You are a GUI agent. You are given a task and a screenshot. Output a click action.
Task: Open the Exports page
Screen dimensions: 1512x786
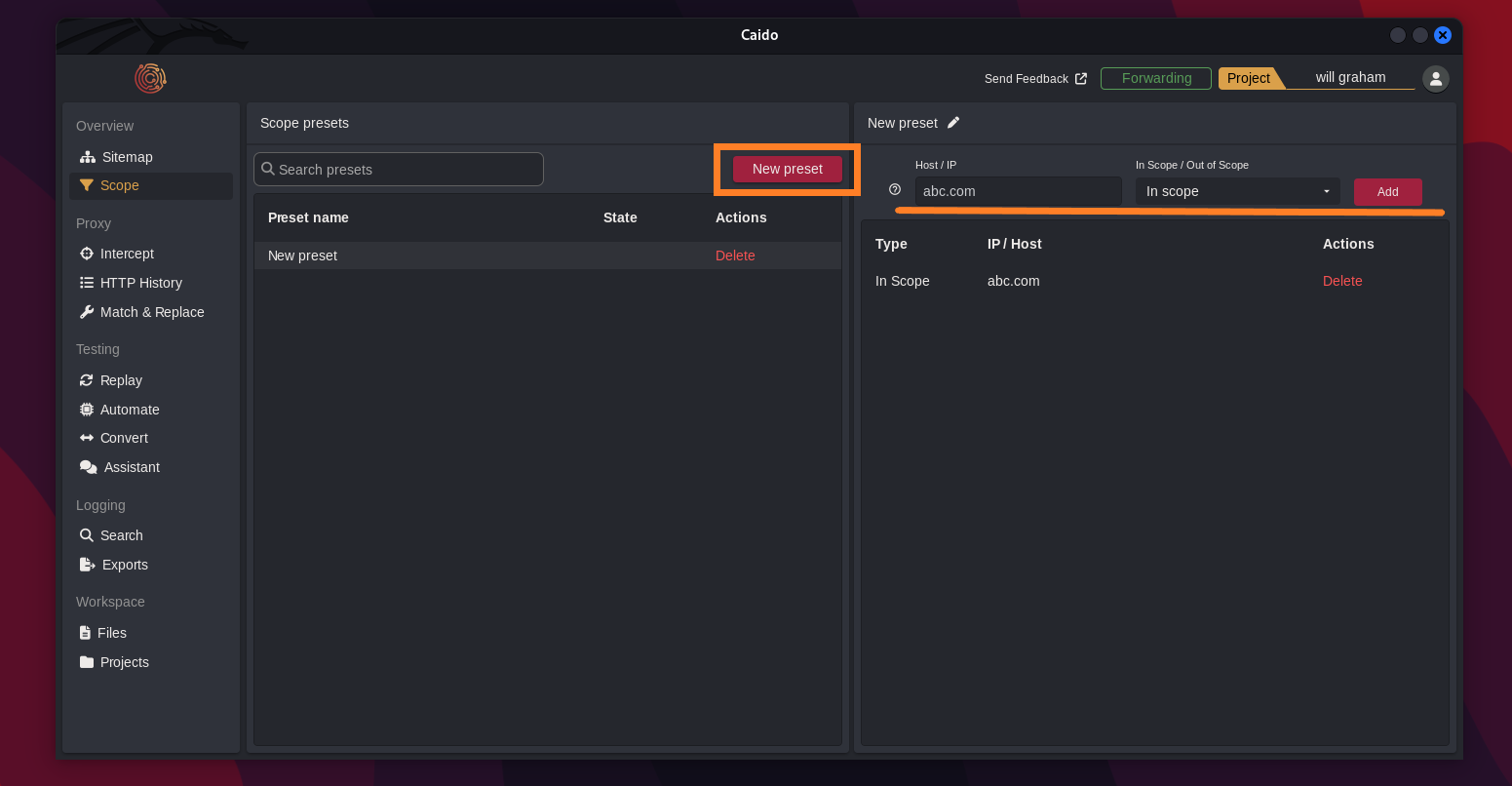tap(151, 565)
